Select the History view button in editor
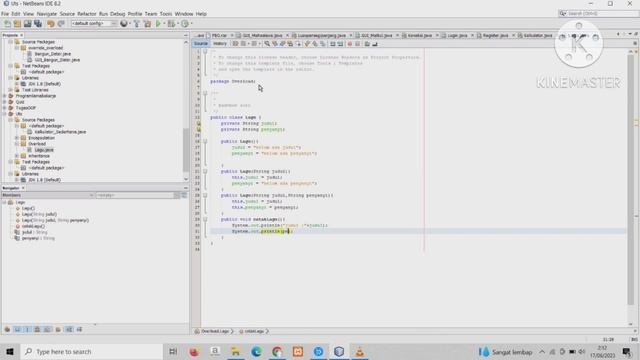 (x=220, y=44)
